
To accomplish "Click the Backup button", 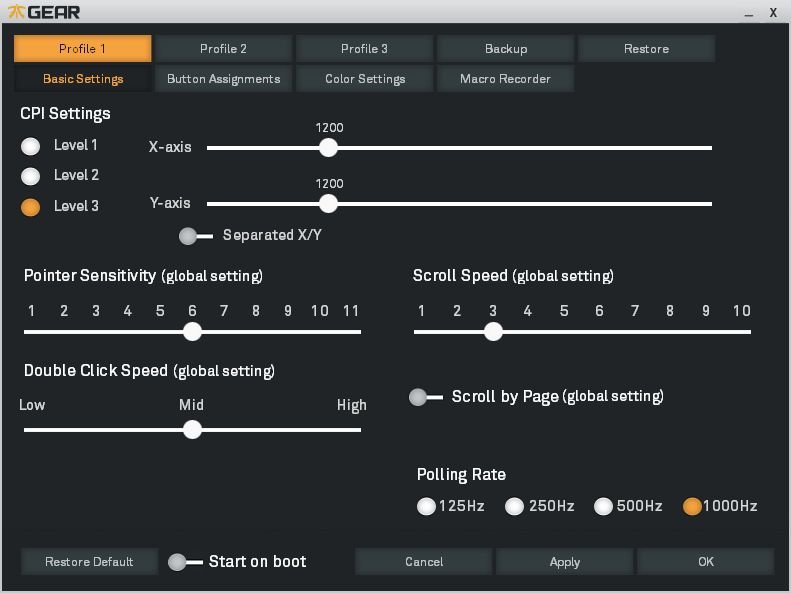I will pyautogui.click(x=506, y=49).
